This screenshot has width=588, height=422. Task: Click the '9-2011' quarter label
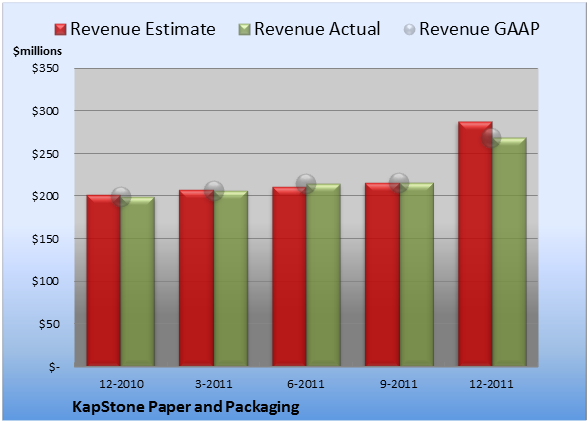(x=399, y=384)
